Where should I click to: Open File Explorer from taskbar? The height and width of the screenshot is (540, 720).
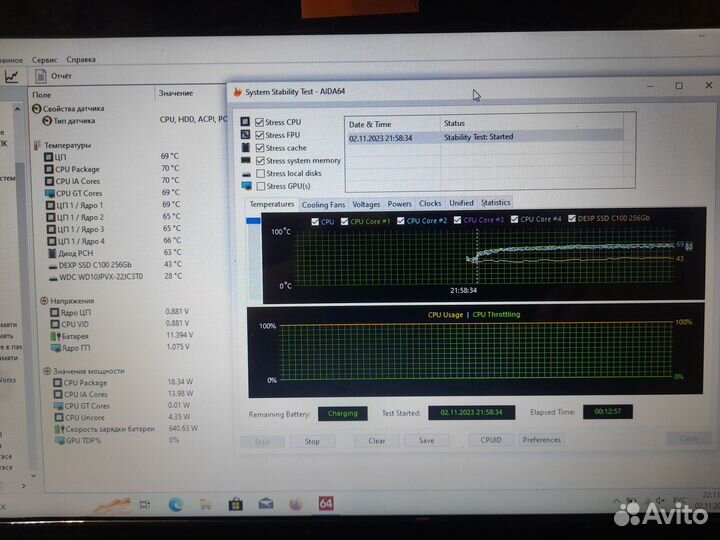[x=205, y=505]
